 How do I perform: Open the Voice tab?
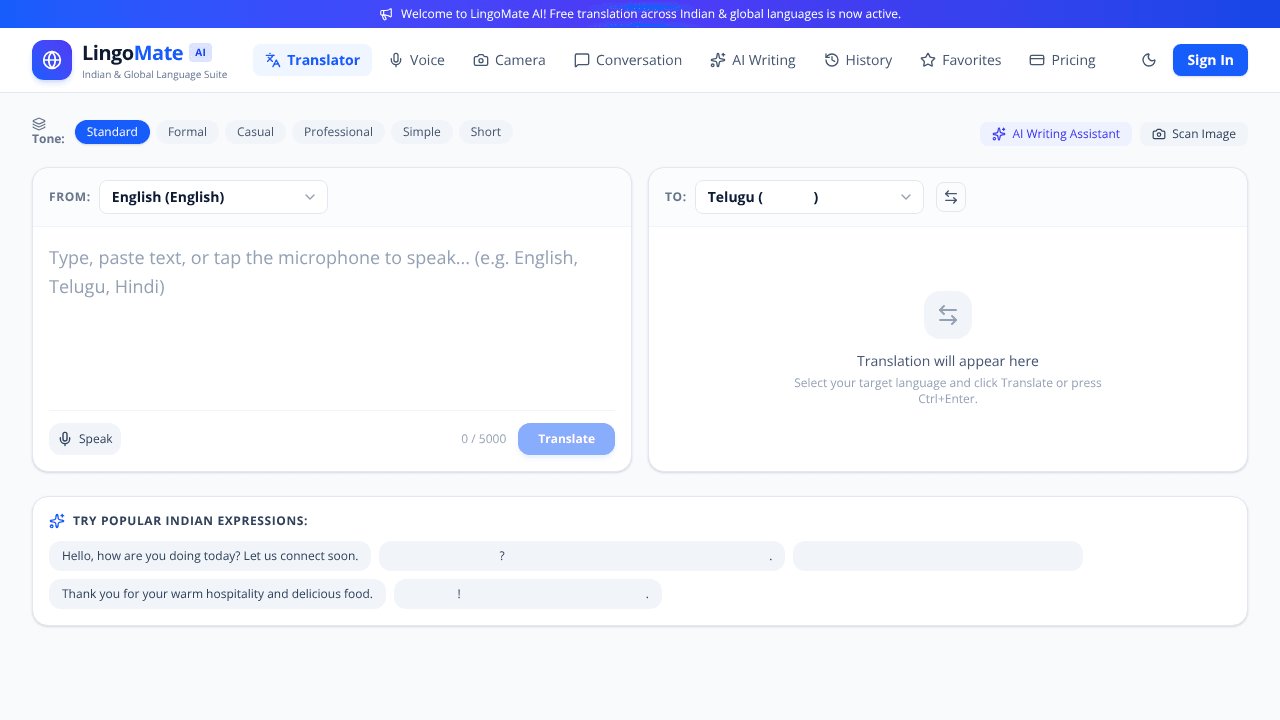click(x=417, y=60)
